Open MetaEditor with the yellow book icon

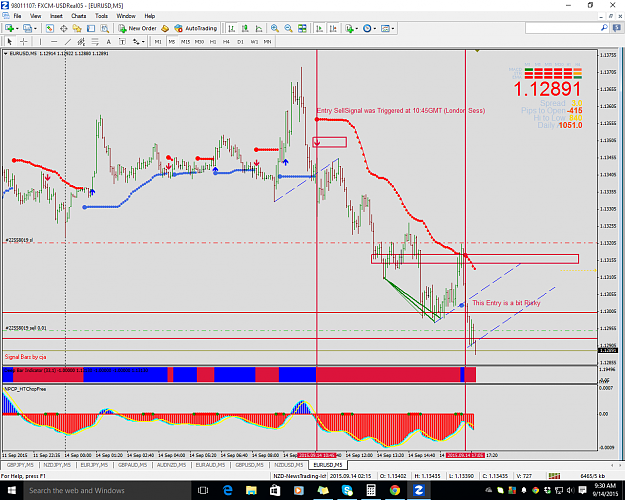click(x=165, y=28)
